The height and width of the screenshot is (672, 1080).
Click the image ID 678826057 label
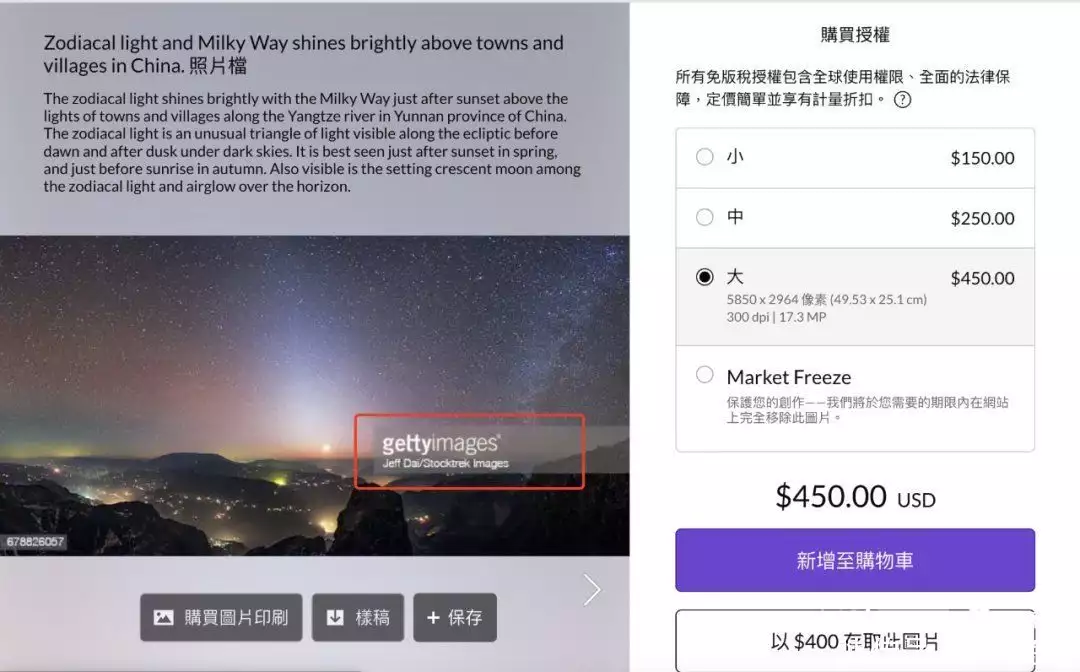point(35,542)
